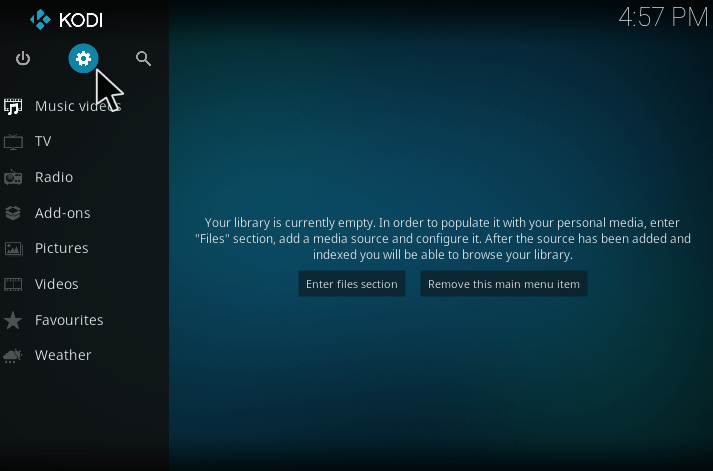Viewport: 713px width, 471px height.
Task: Click the 4:57 PM clock
Action: tap(663, 17)
